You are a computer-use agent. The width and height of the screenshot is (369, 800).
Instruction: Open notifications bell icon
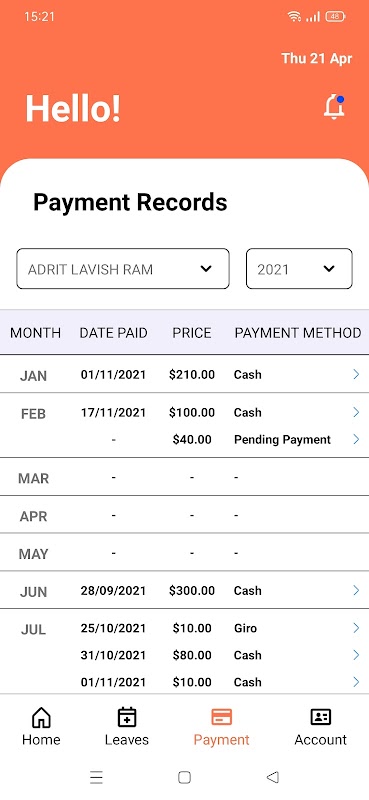point(334,107)
